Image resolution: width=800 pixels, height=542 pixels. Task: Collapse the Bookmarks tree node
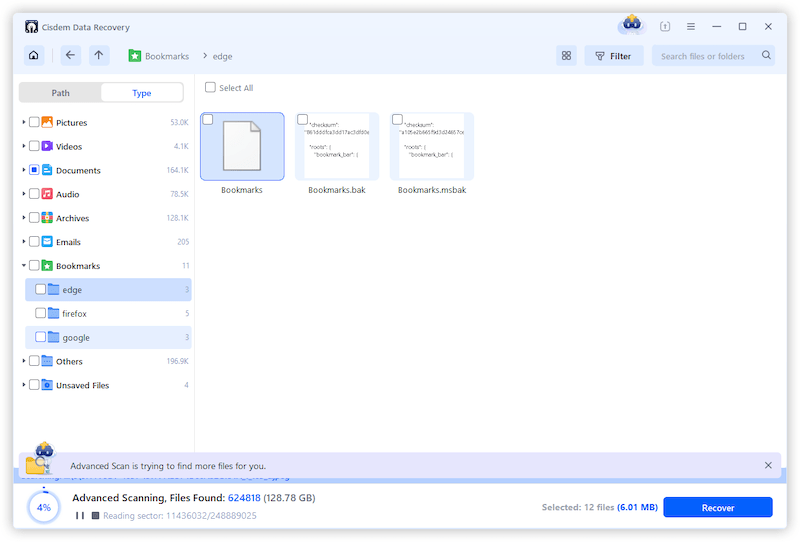23,266
